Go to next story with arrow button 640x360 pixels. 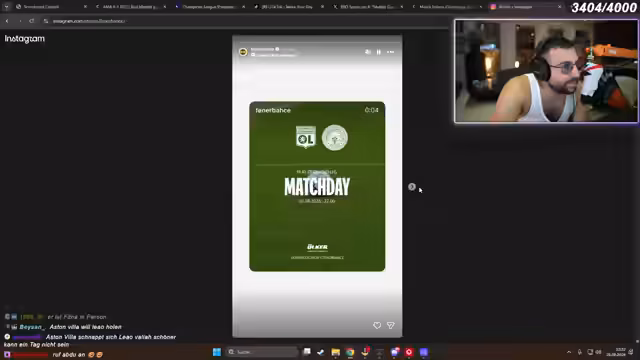(411, 187)
